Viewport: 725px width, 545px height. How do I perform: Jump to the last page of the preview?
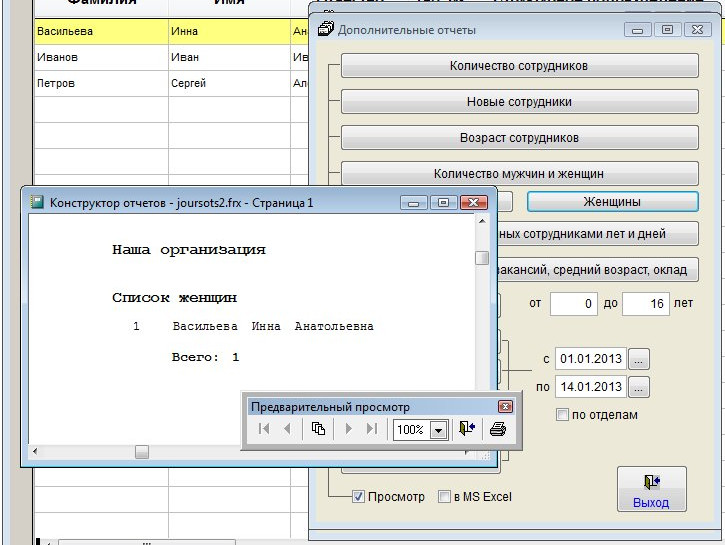372,429
